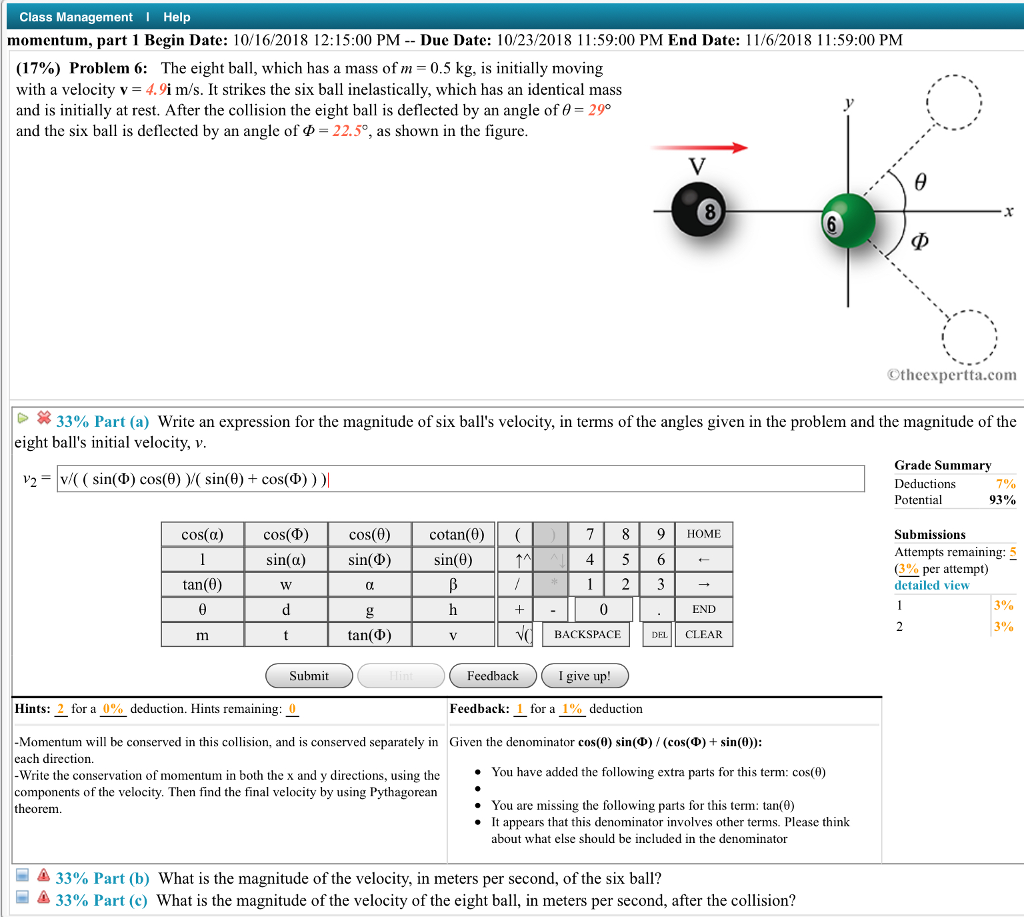This screenshot has height=917, width=1024.
Task: Click the red X icon beside Part (a)
Action: [x=44, y=420]
